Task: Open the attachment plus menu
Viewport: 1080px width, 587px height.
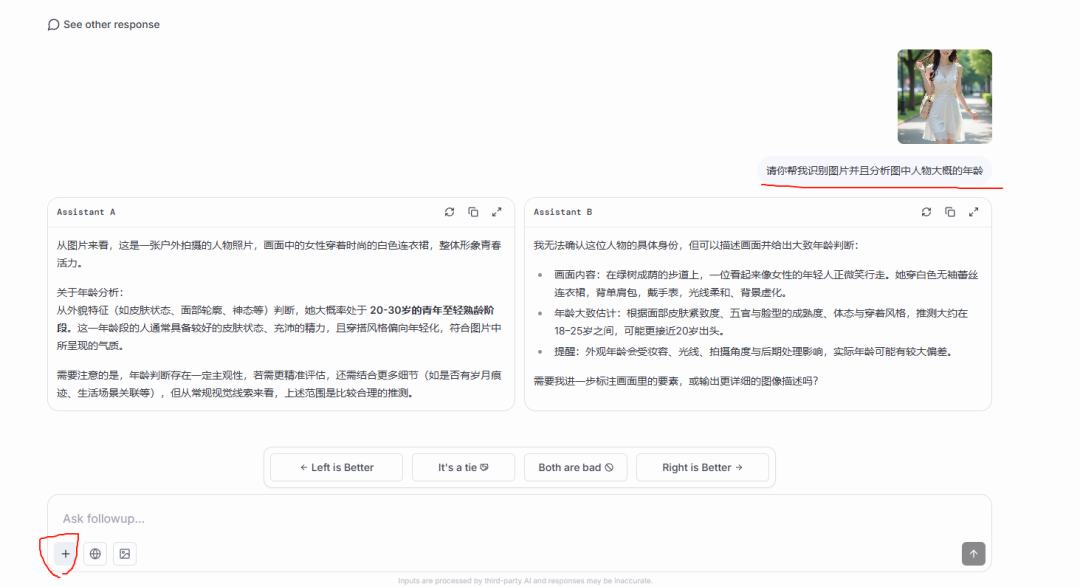Action: (x=64, y=553)
